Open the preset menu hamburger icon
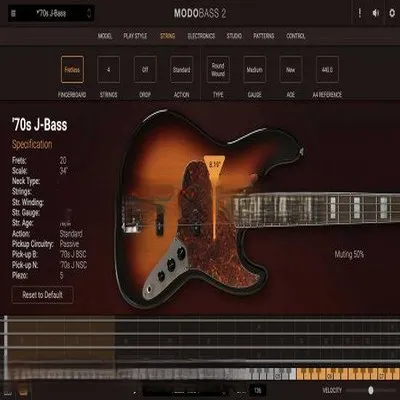 (13, 14)
